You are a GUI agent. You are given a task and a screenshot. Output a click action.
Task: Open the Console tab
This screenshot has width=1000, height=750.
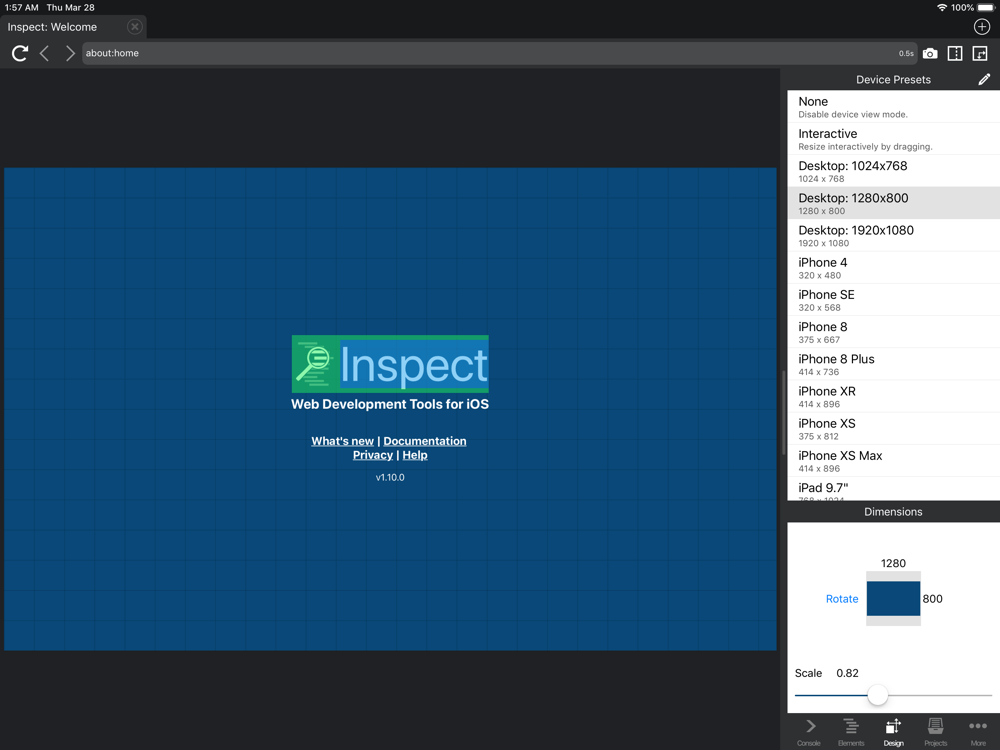809,732
